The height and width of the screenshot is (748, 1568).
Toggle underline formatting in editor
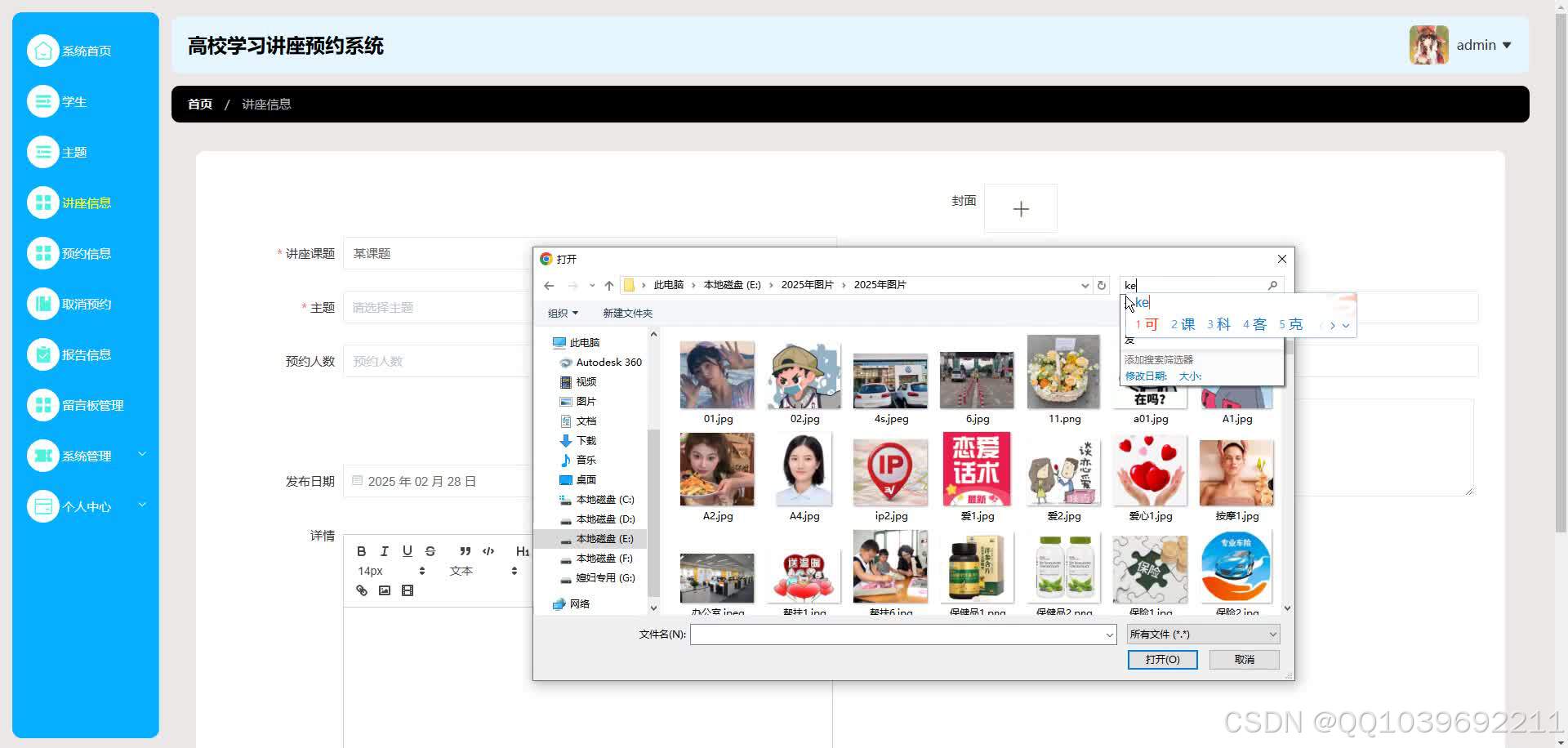click(407, 551)
